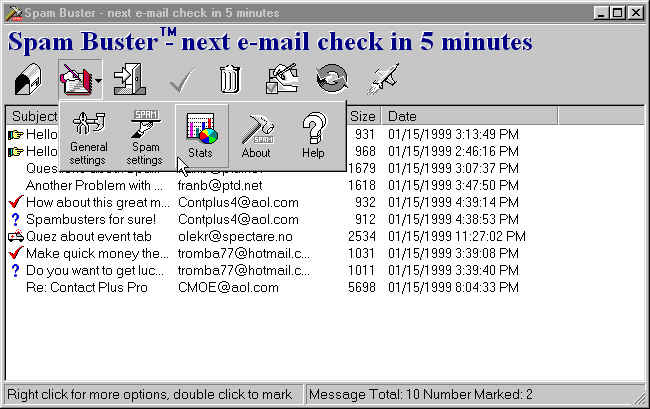
Task: Click the date 01/15/1999 11:27:02 PM
Action: (457, 236)
